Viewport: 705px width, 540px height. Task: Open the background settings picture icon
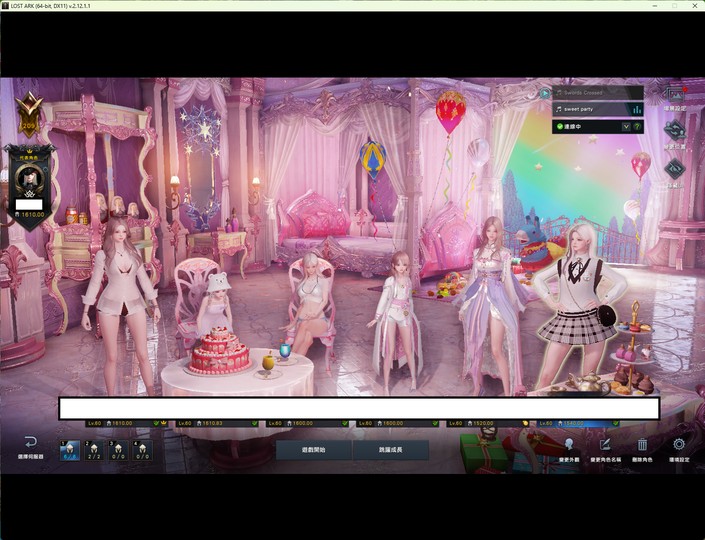(x=675, y=95)
